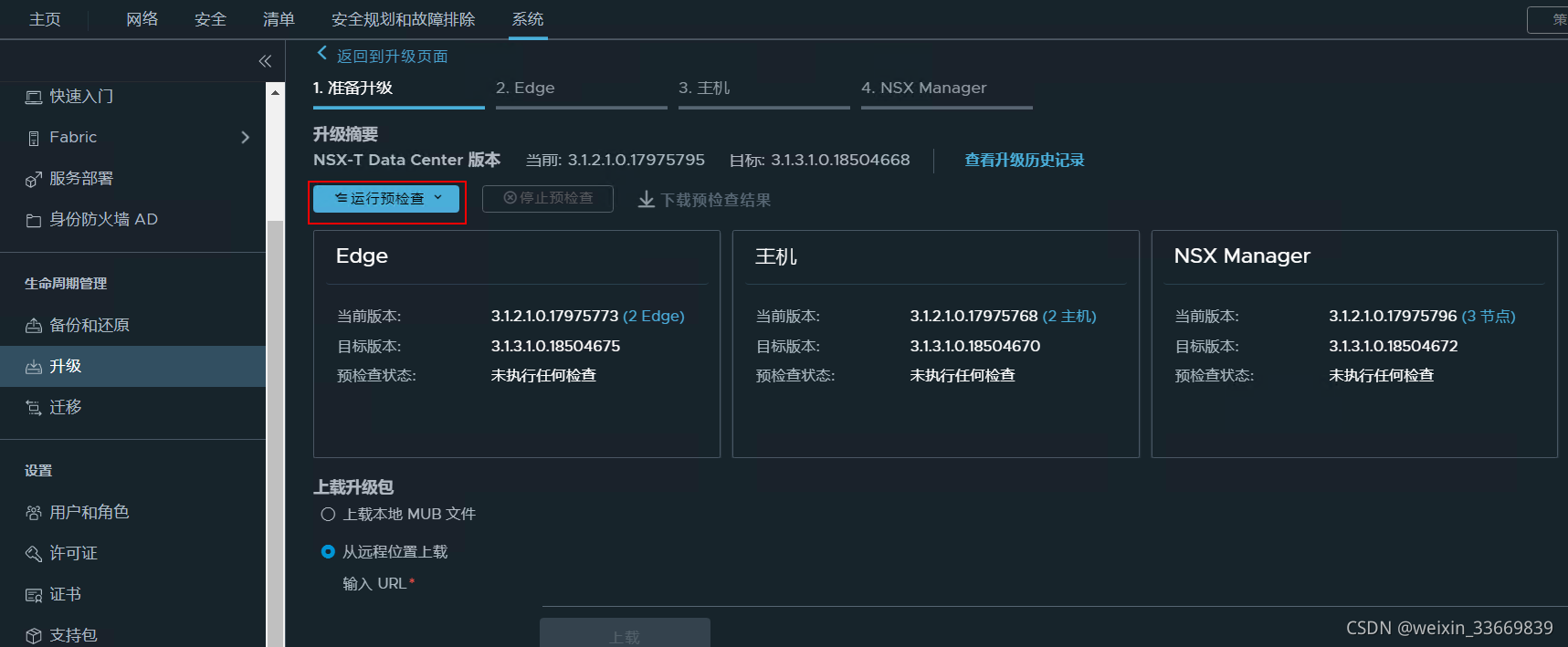
Task: Open 备份和还原 in the sidebar
Action: pos(89,326)
